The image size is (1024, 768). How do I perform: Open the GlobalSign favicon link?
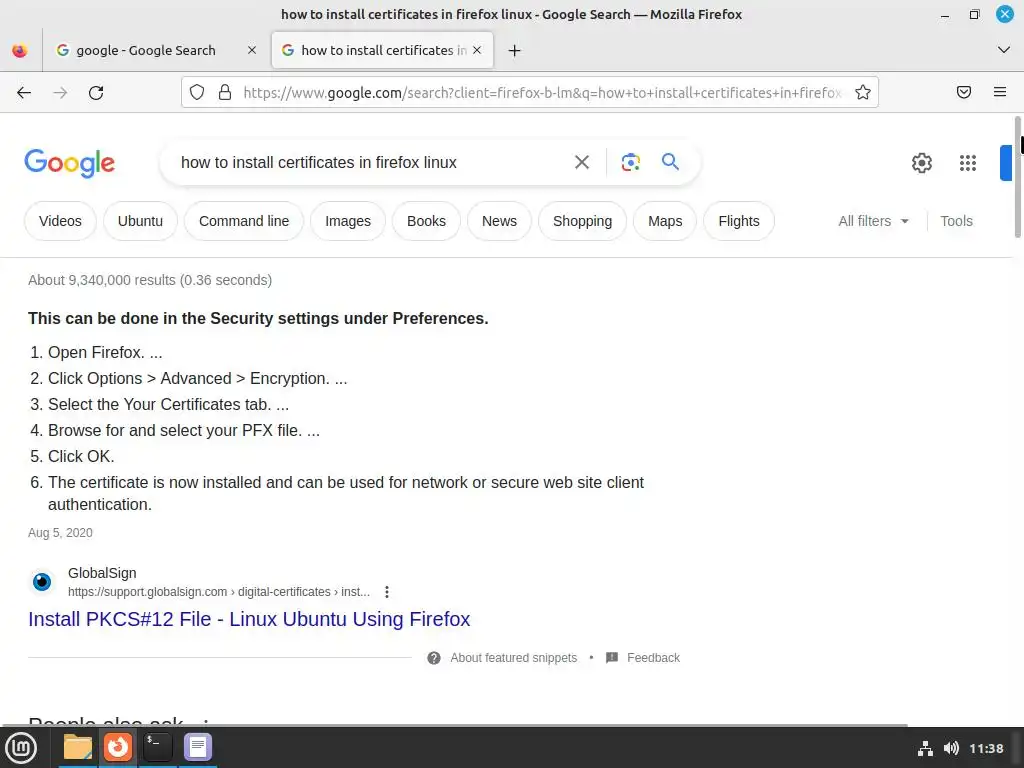tap(42, 581)
